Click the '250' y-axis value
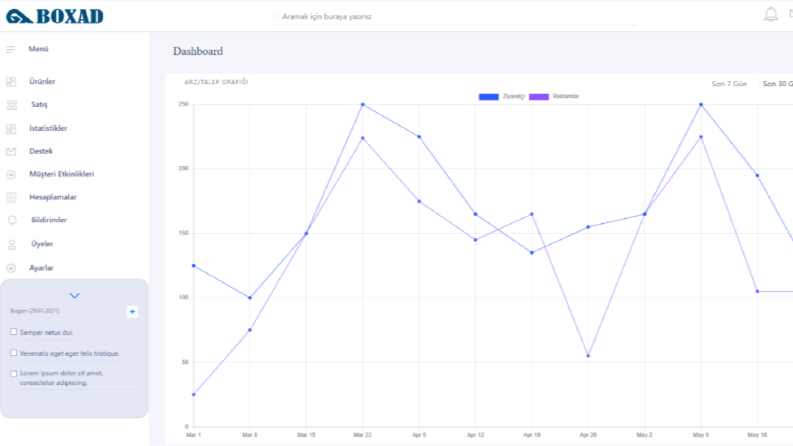 [183, 104]
